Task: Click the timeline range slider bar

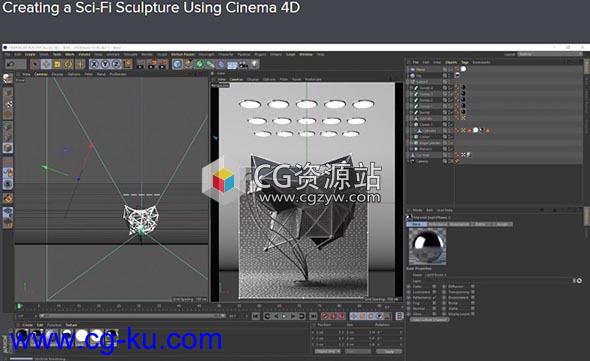Action: pos(132,316)
